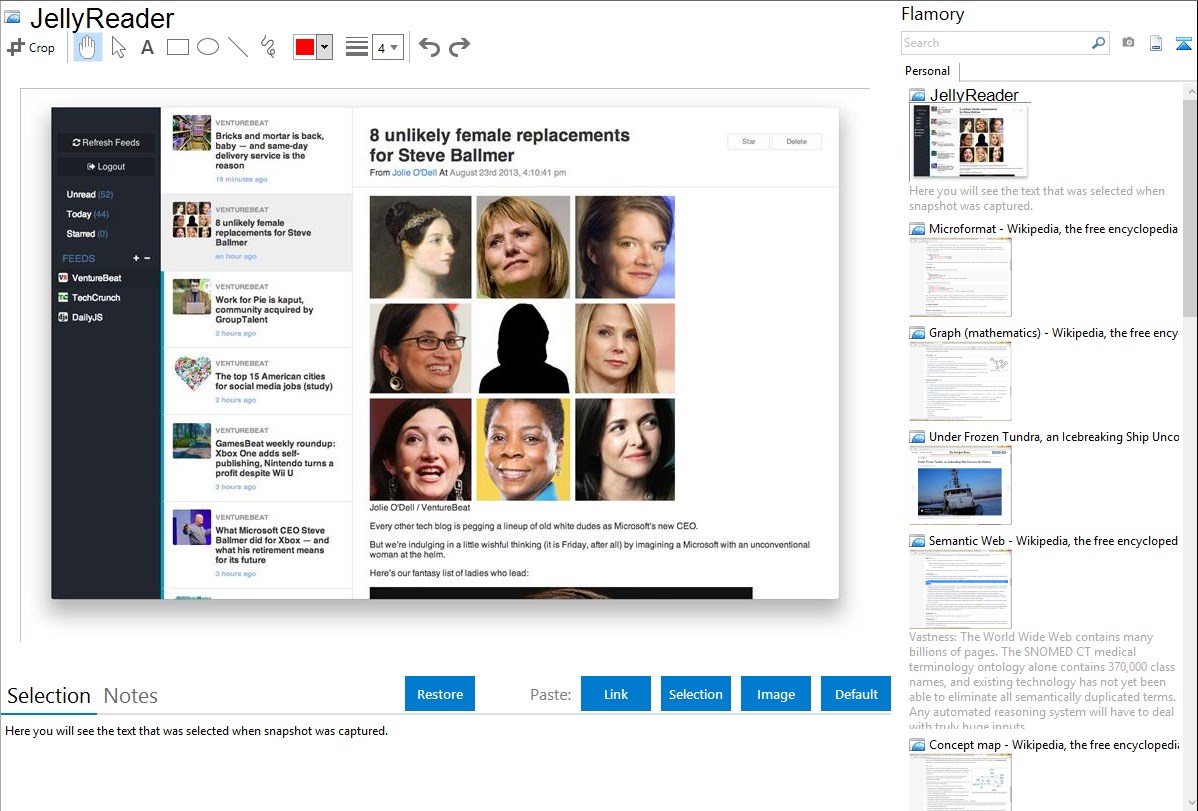This screenshot has width=1198, height=811.
Task: Undo the last annotation
Action: click(429, 47)
